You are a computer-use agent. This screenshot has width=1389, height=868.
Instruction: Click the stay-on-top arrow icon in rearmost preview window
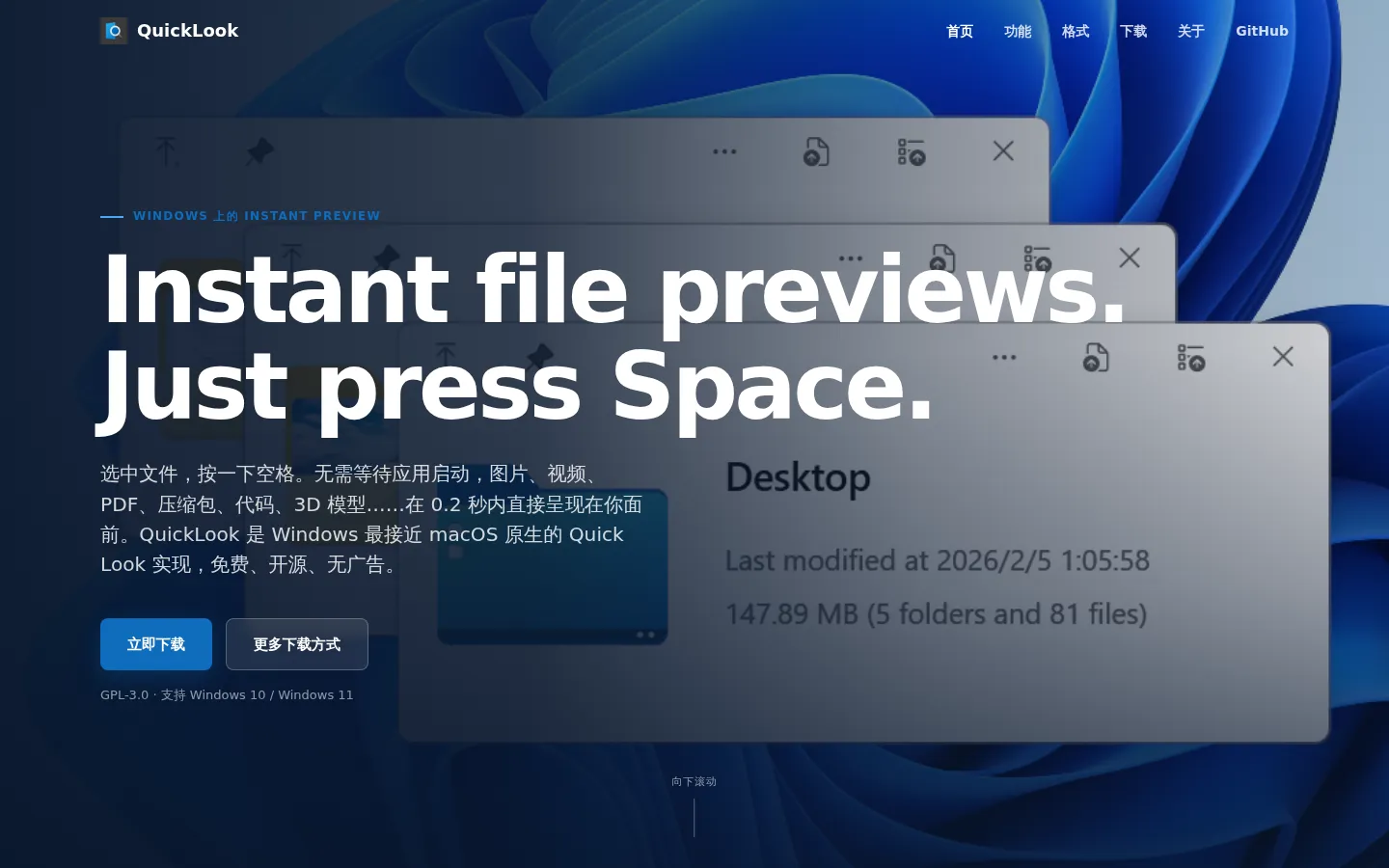click(167, 151)
